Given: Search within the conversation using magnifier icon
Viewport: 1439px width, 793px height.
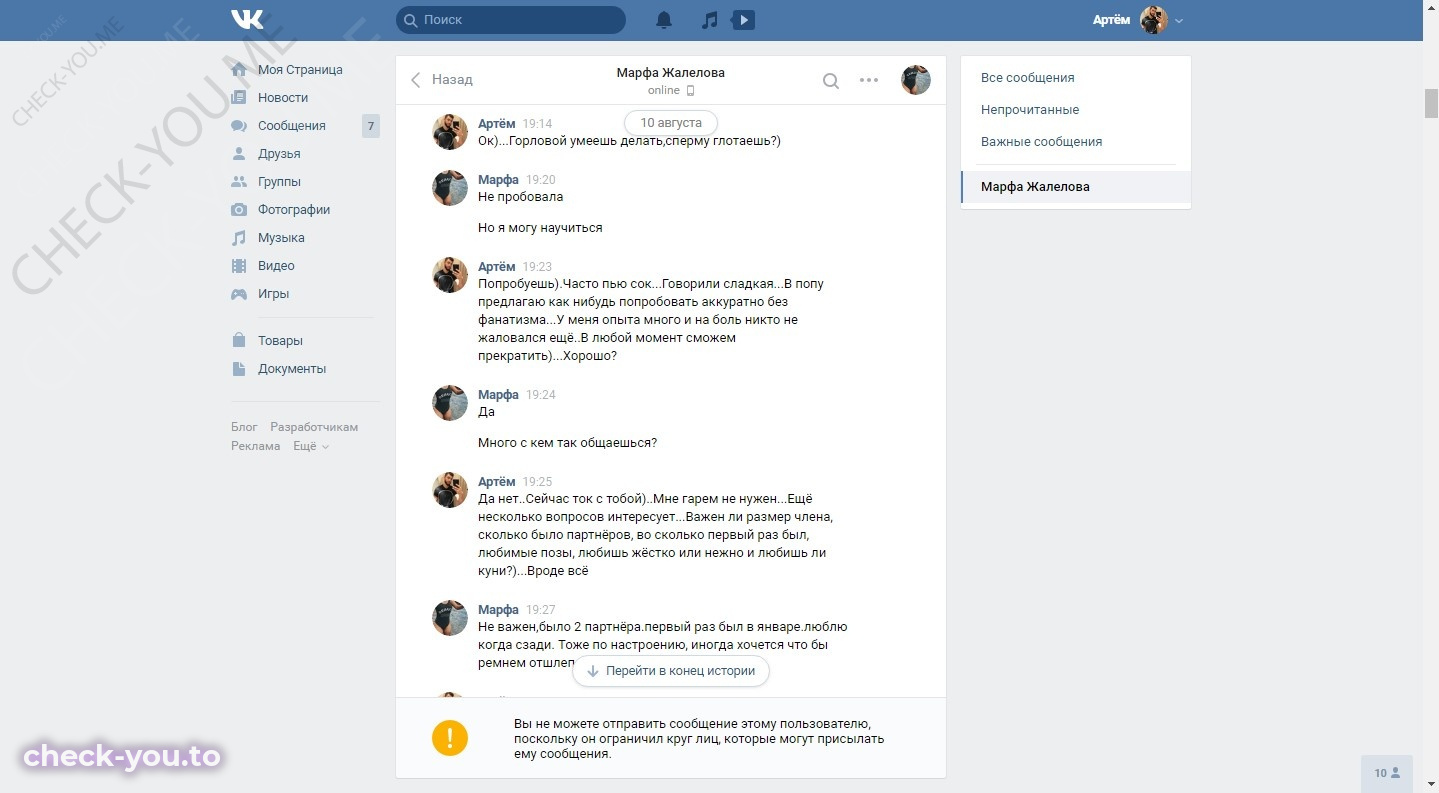Looking at the screenshot, I should tap(831, 81).
